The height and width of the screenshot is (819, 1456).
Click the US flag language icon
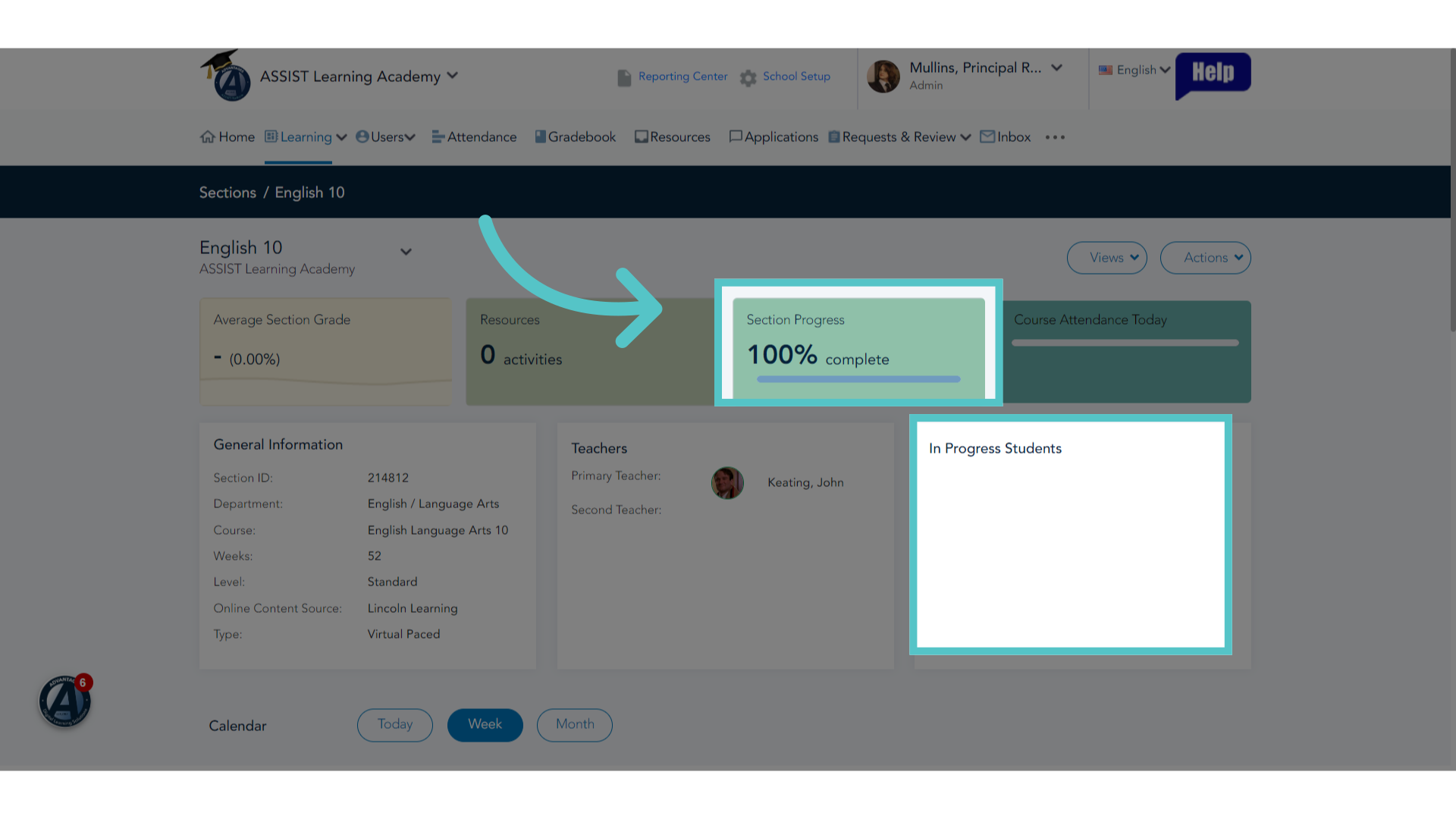coord(1106,70)
